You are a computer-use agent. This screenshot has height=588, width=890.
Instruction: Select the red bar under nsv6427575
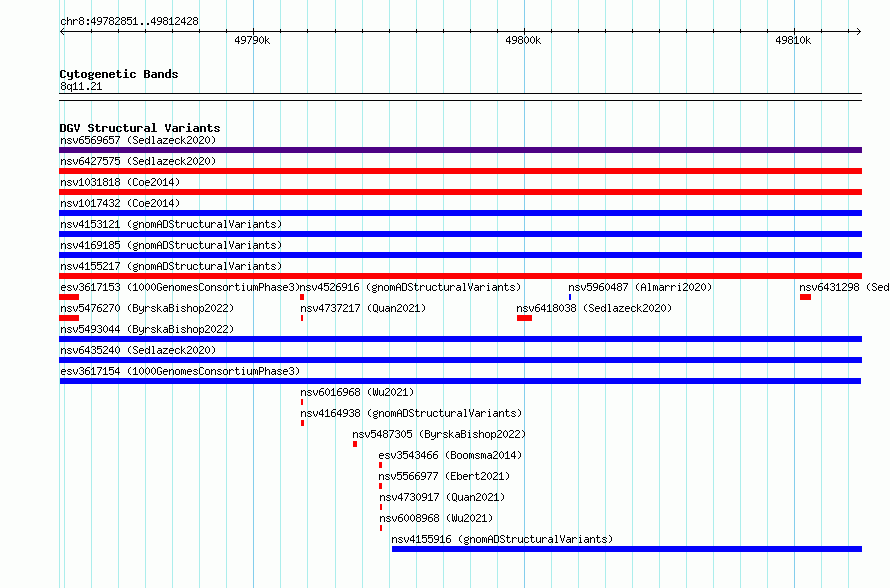pos(460,171)
